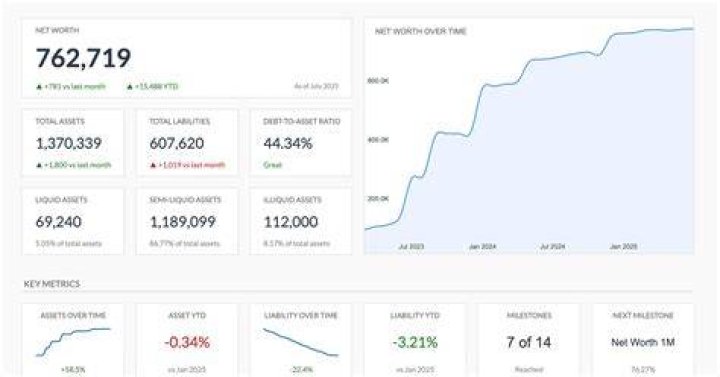Click the 800.0K y-axis label
Viewport: 720px width, 377px height.
pos(378,81)
